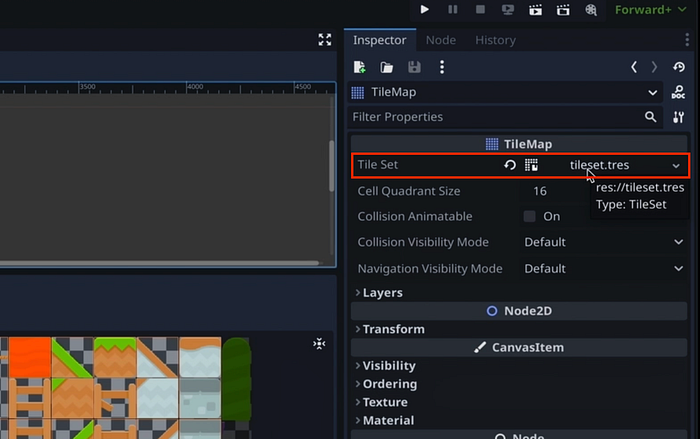
Task: Click the tileset.tres resource value
Action: [x=599, y=165]
